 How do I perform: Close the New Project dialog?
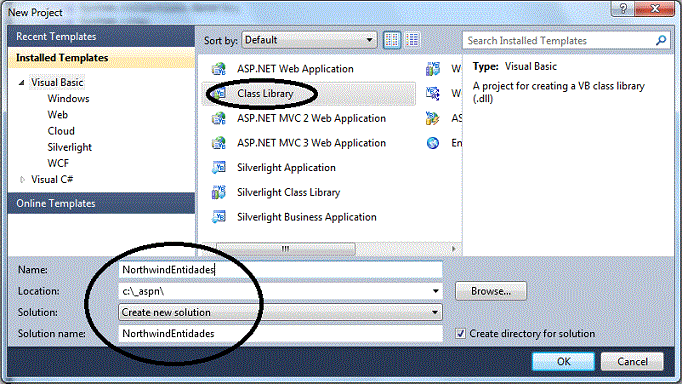click(655, 9)
